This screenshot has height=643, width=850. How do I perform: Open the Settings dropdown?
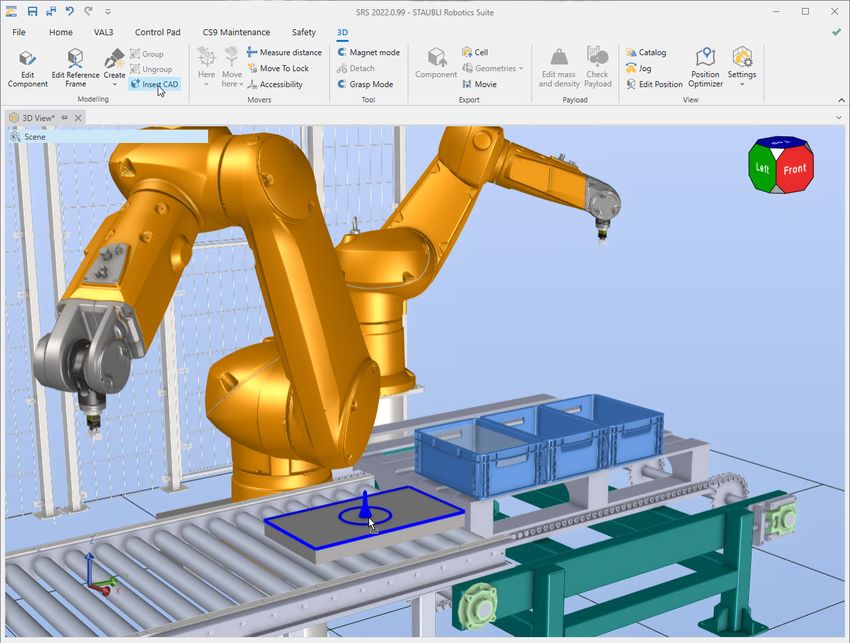click(742, 68)
